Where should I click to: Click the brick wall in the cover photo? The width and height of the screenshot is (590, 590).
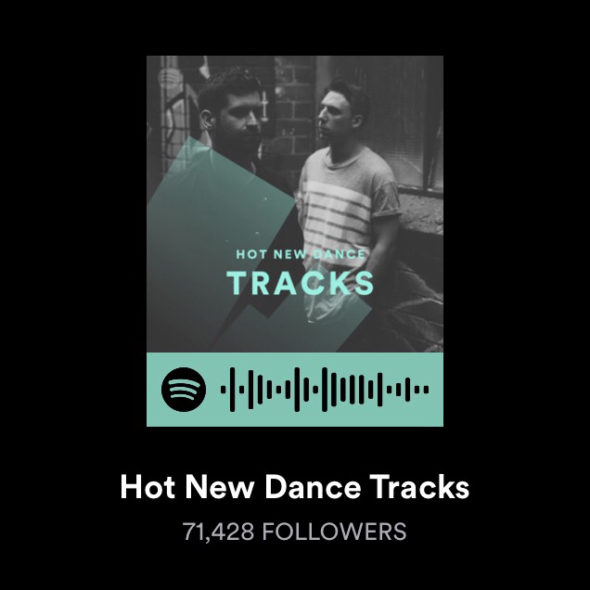295,105
